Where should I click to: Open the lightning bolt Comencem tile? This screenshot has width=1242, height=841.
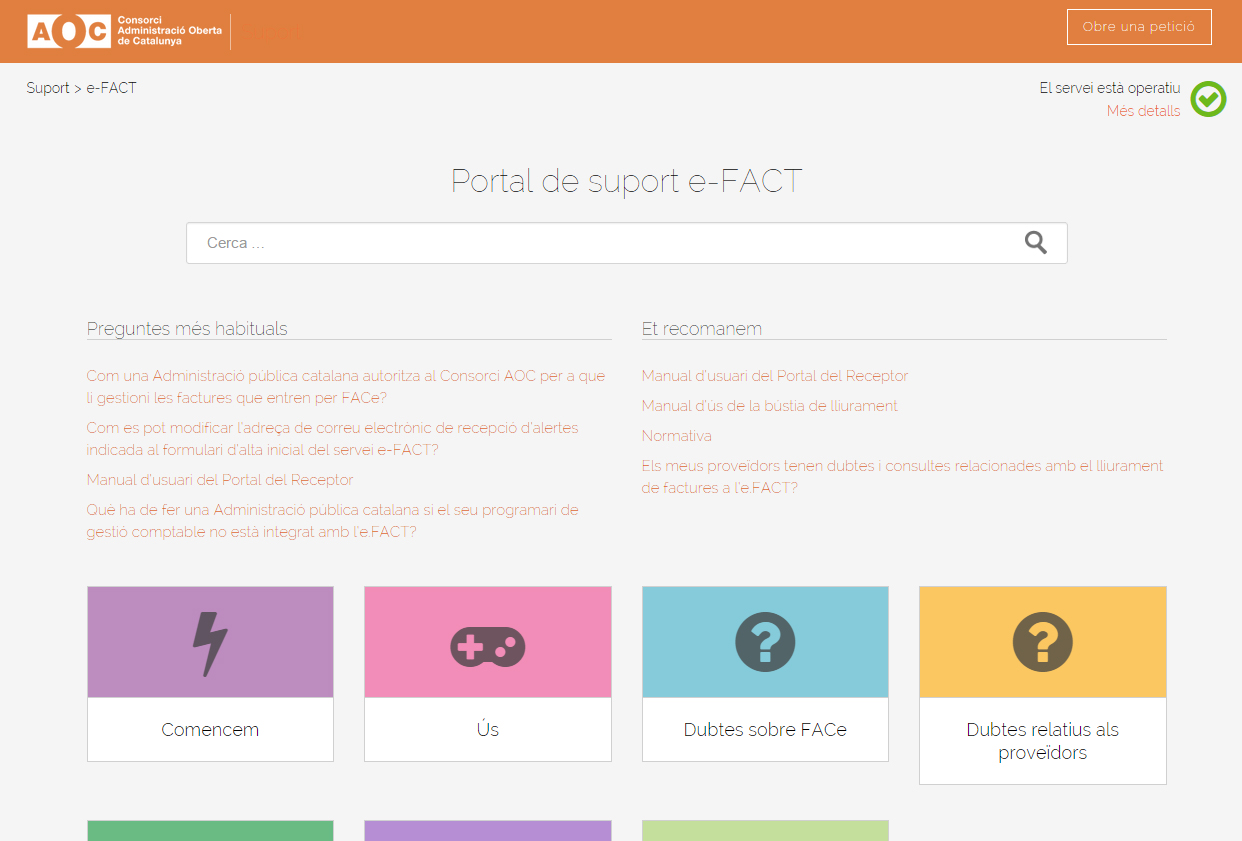(x=210, y=643)
